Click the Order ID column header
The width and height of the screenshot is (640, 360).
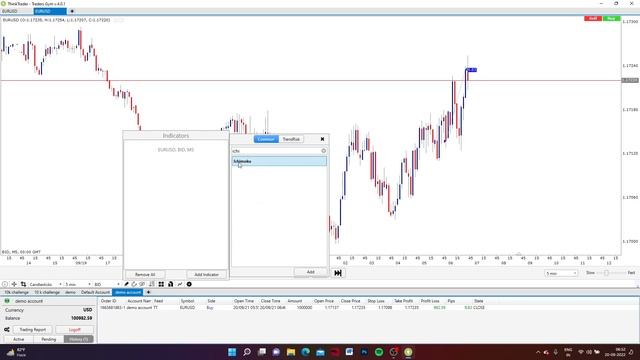tap(109, 301)
